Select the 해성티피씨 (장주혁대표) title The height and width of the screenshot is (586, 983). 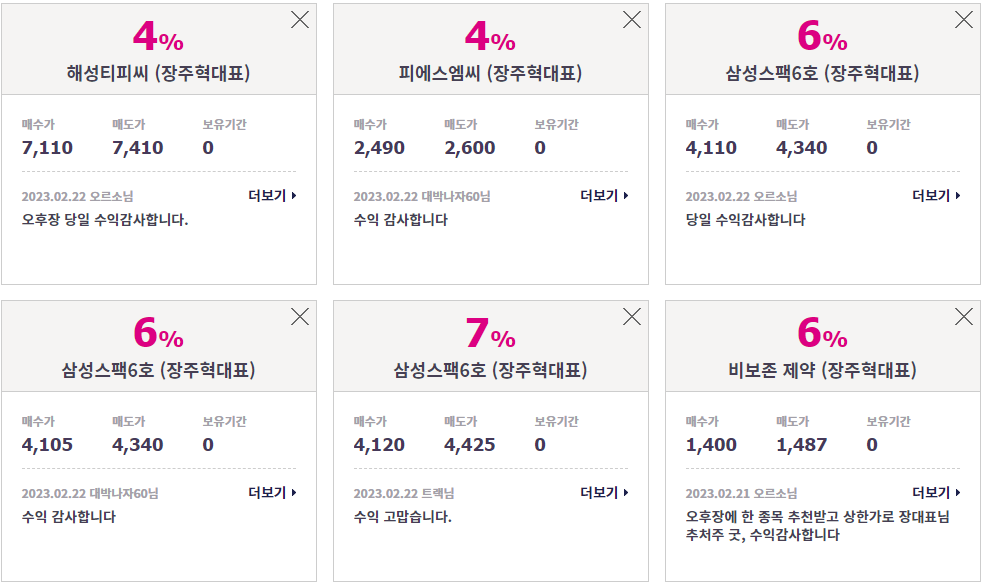pyautogui.click(x=159, y=73)
